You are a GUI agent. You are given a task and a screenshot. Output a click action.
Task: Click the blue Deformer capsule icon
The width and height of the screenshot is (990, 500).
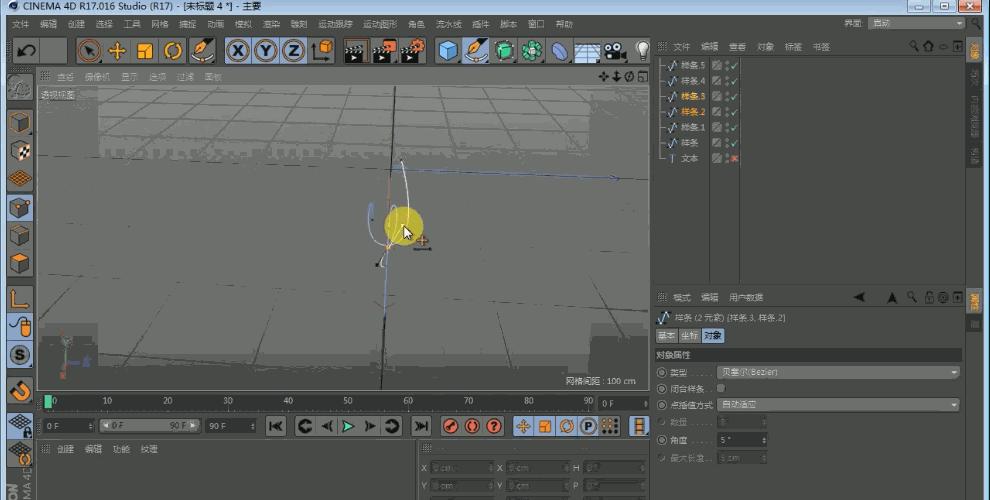(x=559, y=51)
